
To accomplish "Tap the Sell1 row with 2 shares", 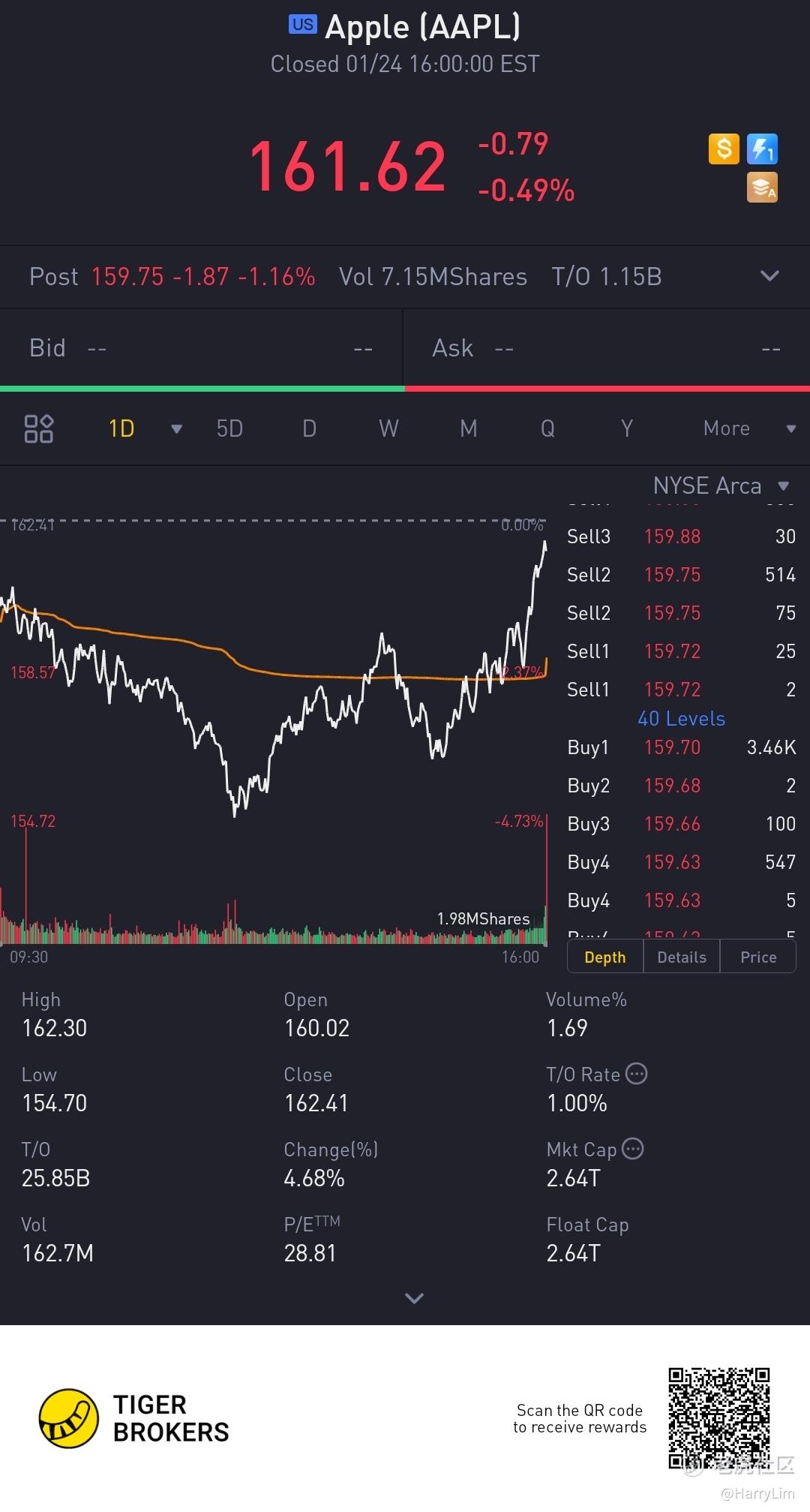I will (x=681, y=690).
